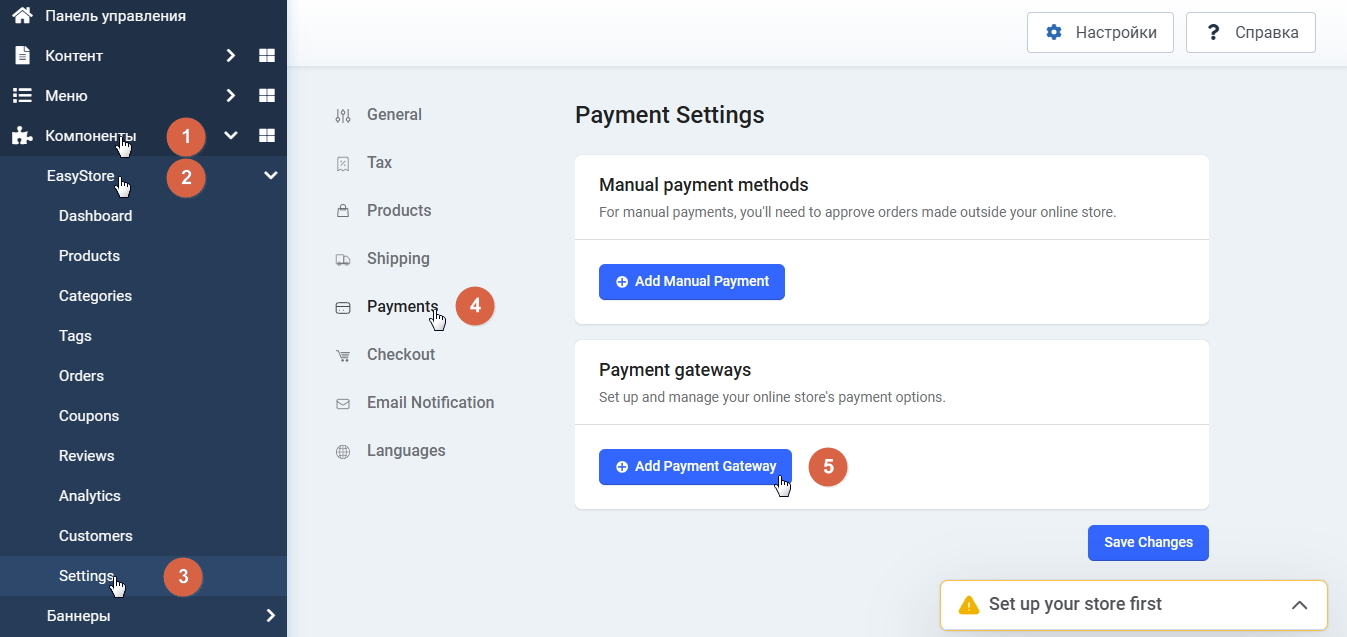Go to Analytics in sidebar

[89, 496]
